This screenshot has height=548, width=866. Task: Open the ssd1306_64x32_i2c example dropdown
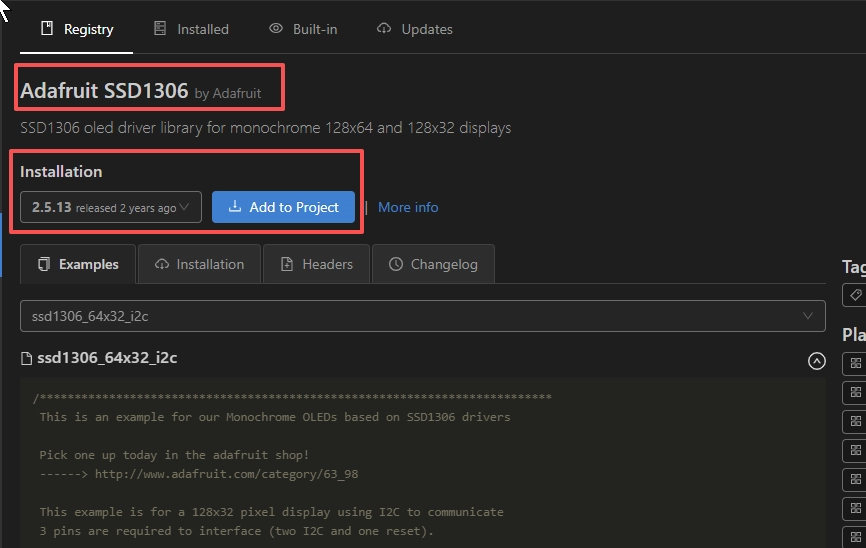pos(423,316)
